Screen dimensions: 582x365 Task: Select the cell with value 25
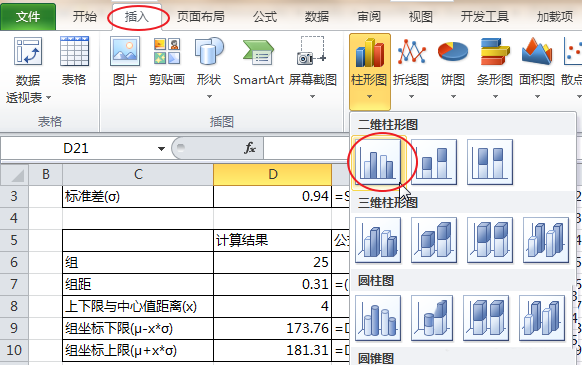pyautogui.click(x=273, y=263)
